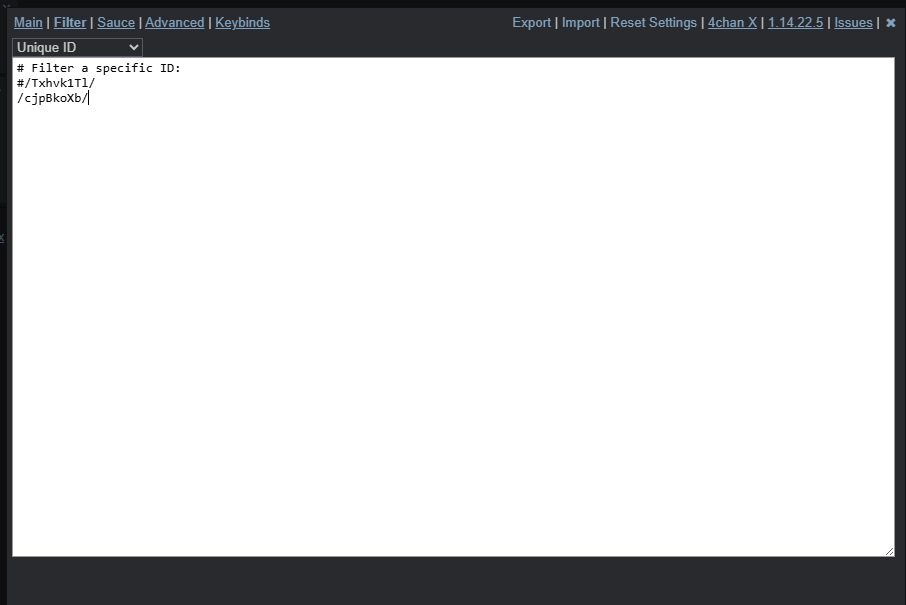Click the Import settings link
The image size is (906, 605).
(581, 23)
